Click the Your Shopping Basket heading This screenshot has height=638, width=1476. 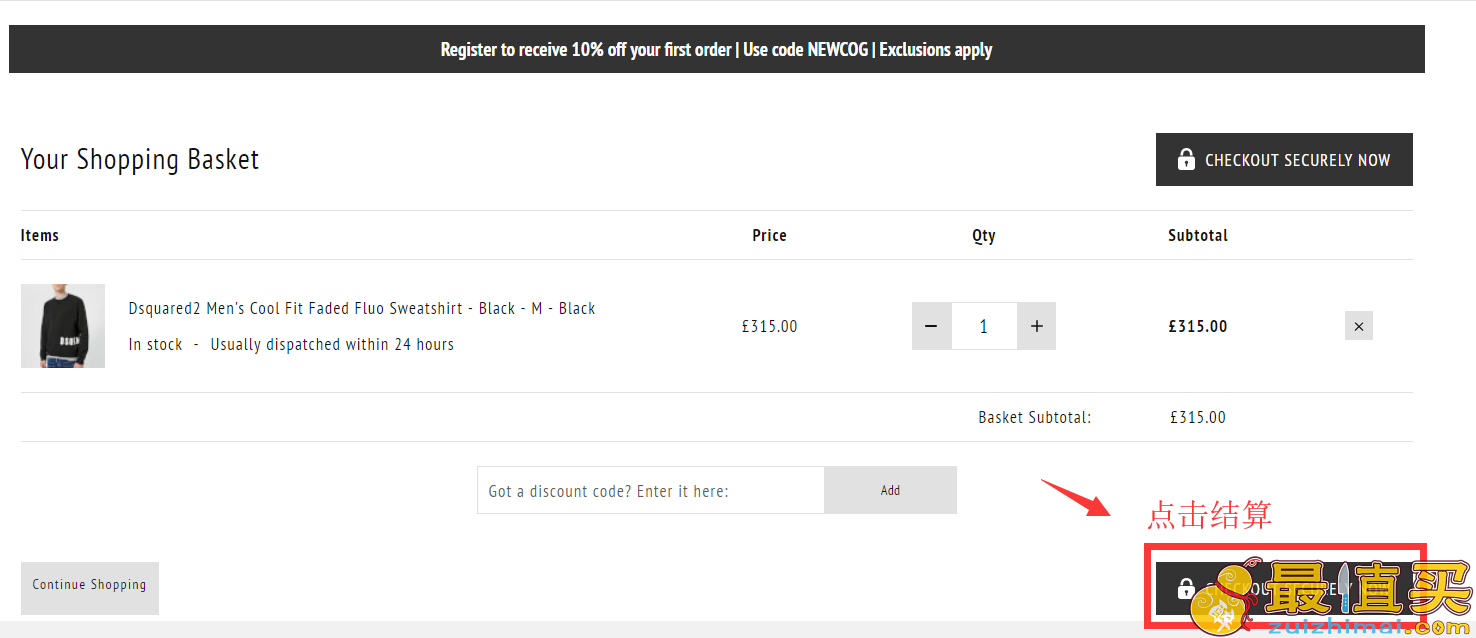140,160
